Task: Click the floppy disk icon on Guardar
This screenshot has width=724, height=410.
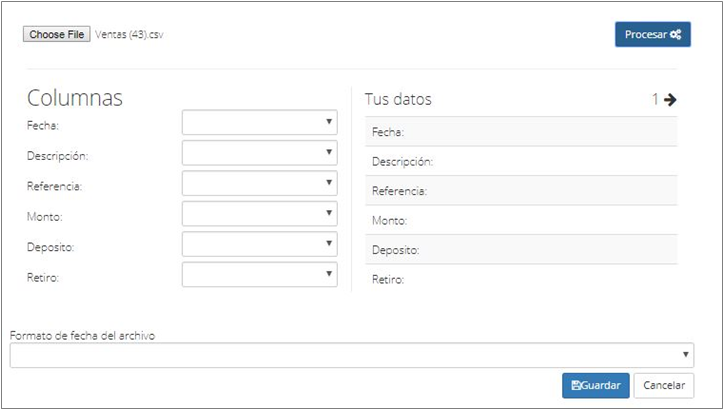Action: pyautogui.click(x=576, y=386)
